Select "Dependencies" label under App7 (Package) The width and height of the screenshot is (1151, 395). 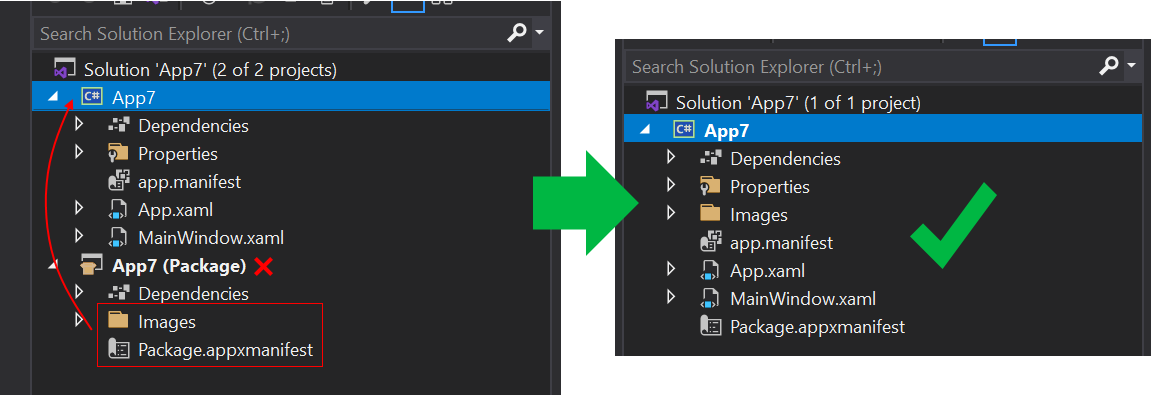point(193,294)
